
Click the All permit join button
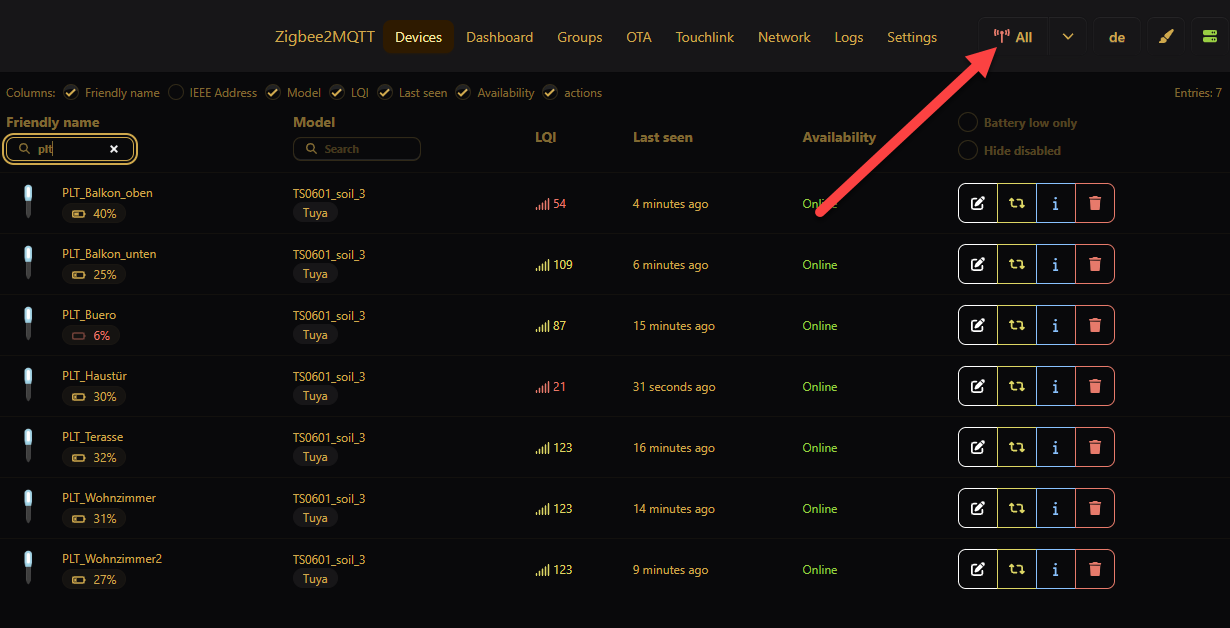[x=1013, y=37]
